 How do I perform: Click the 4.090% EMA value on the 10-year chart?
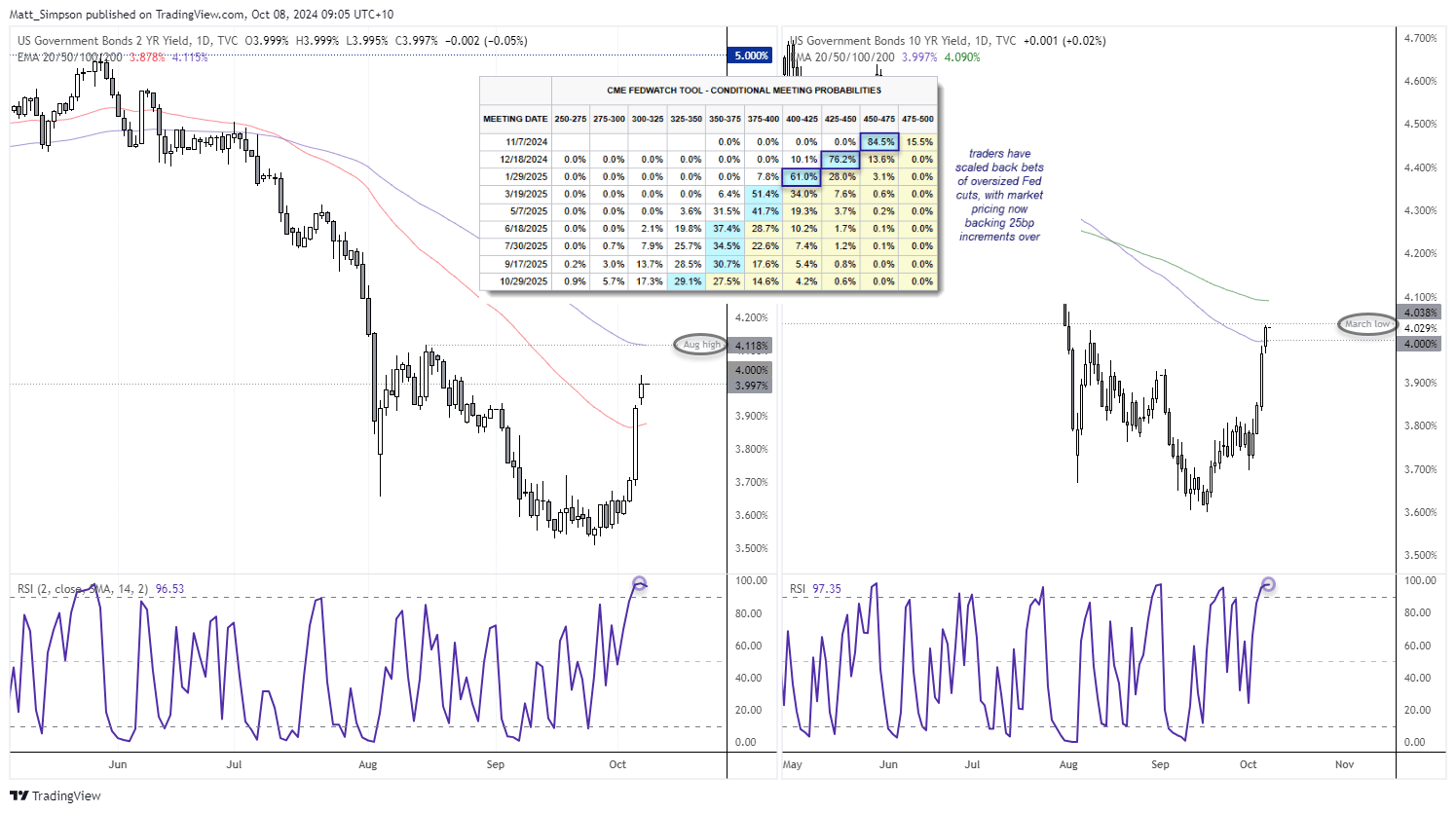point(962,57)
